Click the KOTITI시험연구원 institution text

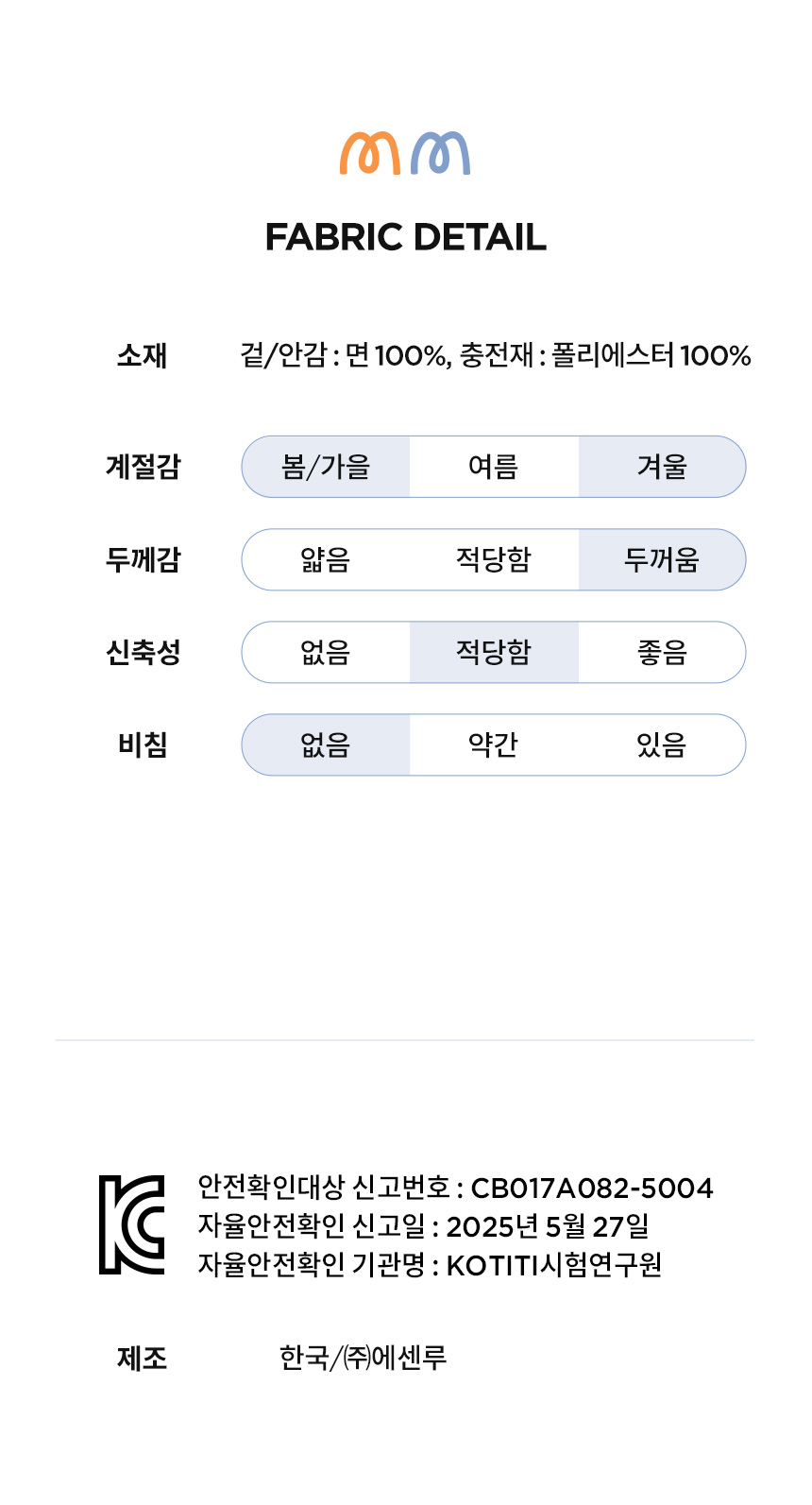click(x=553, y=1264)
